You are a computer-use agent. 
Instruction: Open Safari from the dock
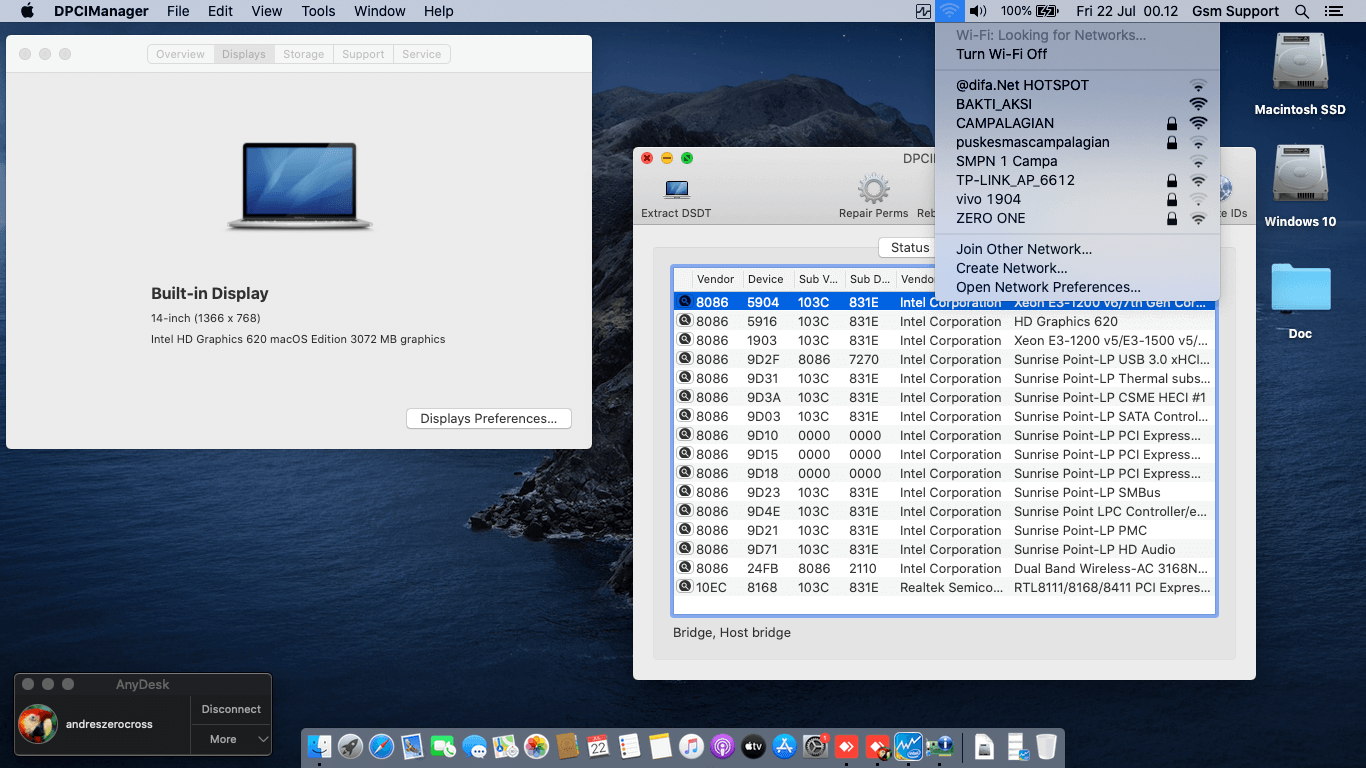[381, 746]
